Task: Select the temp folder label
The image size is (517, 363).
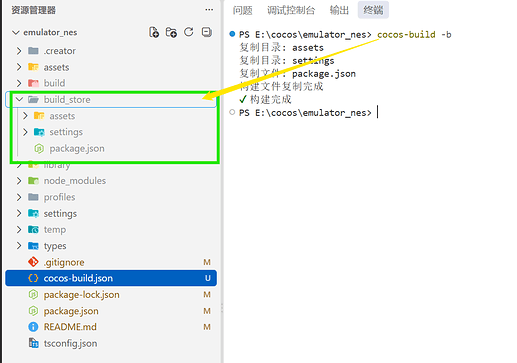Action: click(x=55, y=230)
